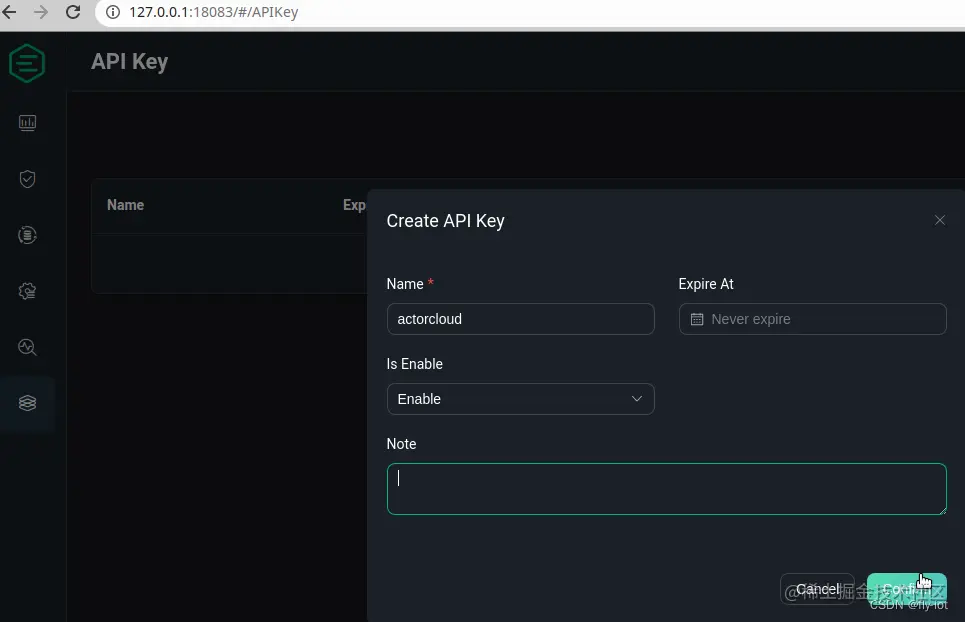Click the browser forward arrow

[x=41, y=12]
